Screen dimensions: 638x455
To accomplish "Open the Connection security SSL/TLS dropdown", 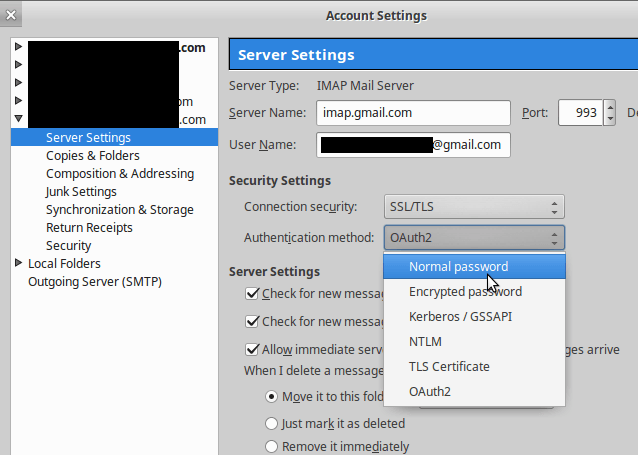I will pyautogui.click(x=473, y=207).
